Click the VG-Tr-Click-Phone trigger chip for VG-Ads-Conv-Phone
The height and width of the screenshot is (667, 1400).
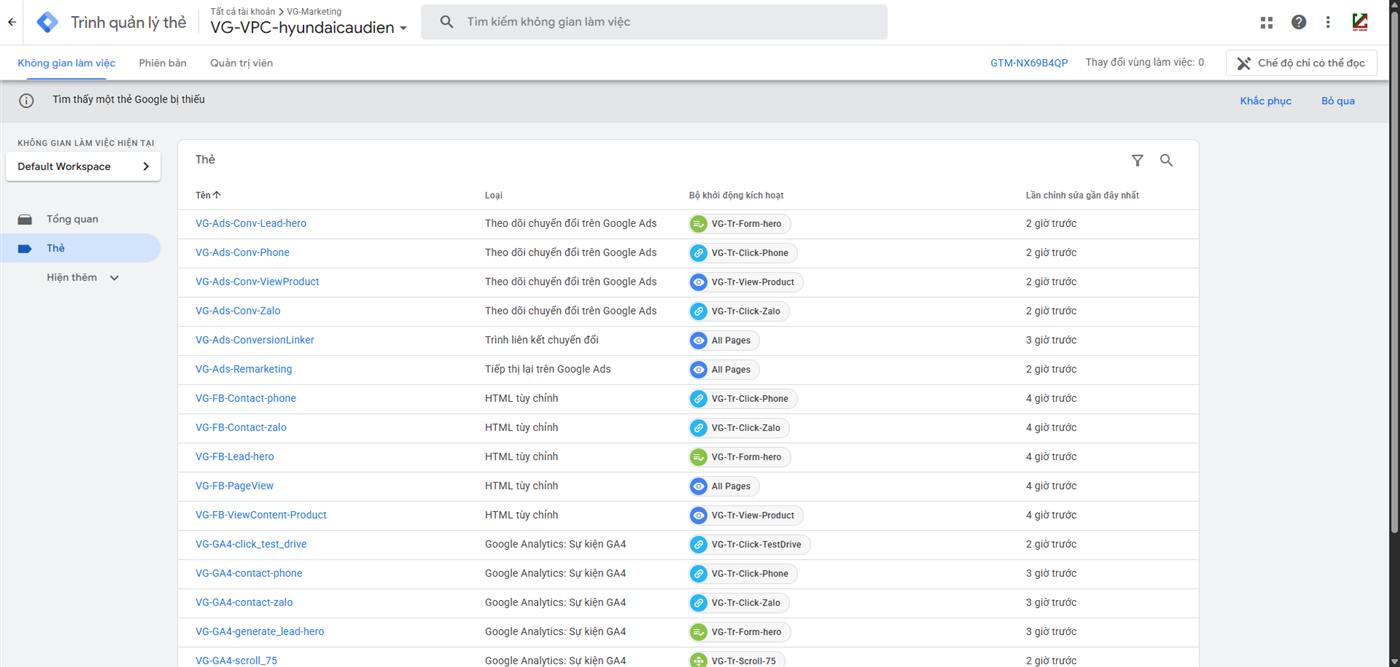coord(743,253)
